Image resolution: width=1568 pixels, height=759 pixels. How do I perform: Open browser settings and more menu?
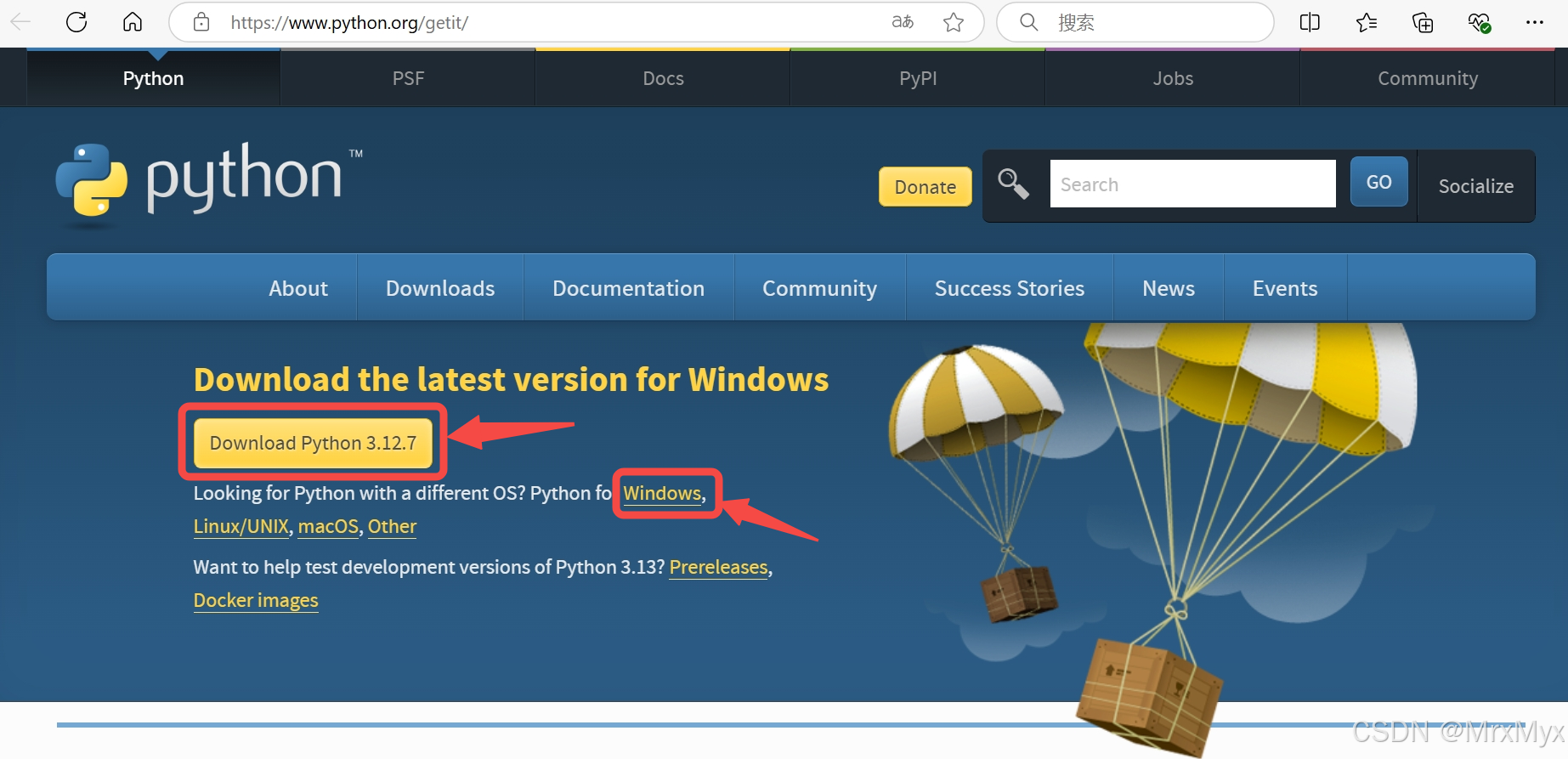tap(1535, 22)
